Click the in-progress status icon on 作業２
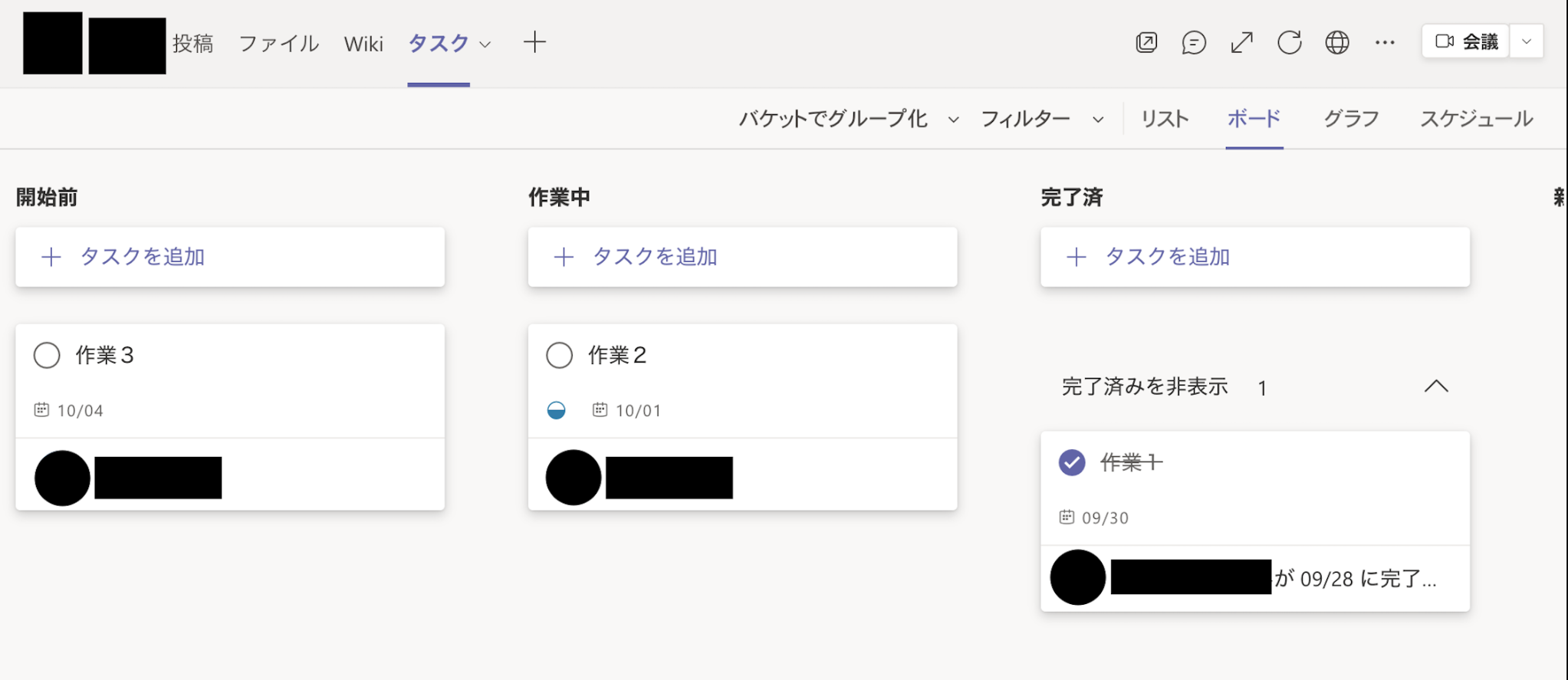Viewport: 1568px width, 680px height. coord(557,410)
